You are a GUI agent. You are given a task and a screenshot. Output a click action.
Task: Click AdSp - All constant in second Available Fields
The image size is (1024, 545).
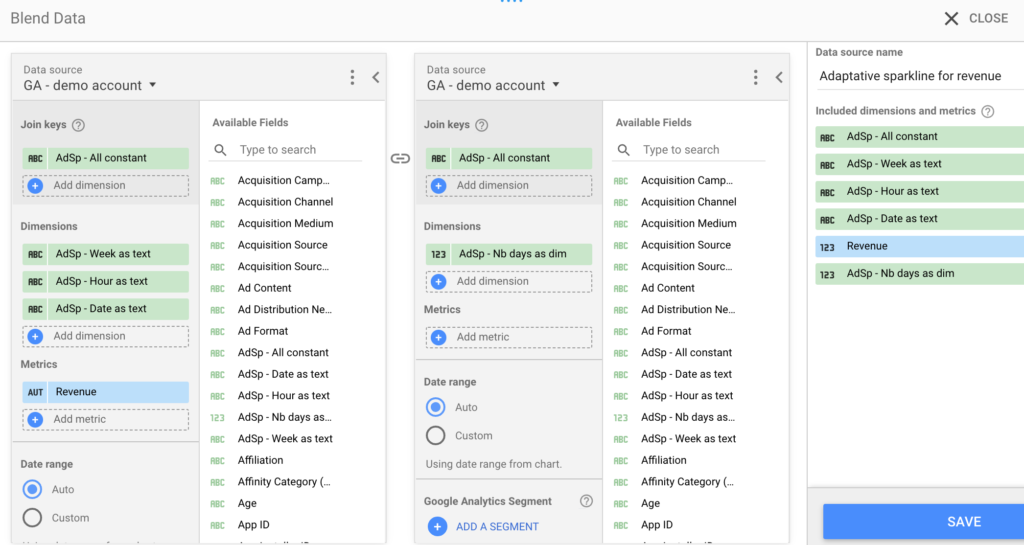pos(686,353)
